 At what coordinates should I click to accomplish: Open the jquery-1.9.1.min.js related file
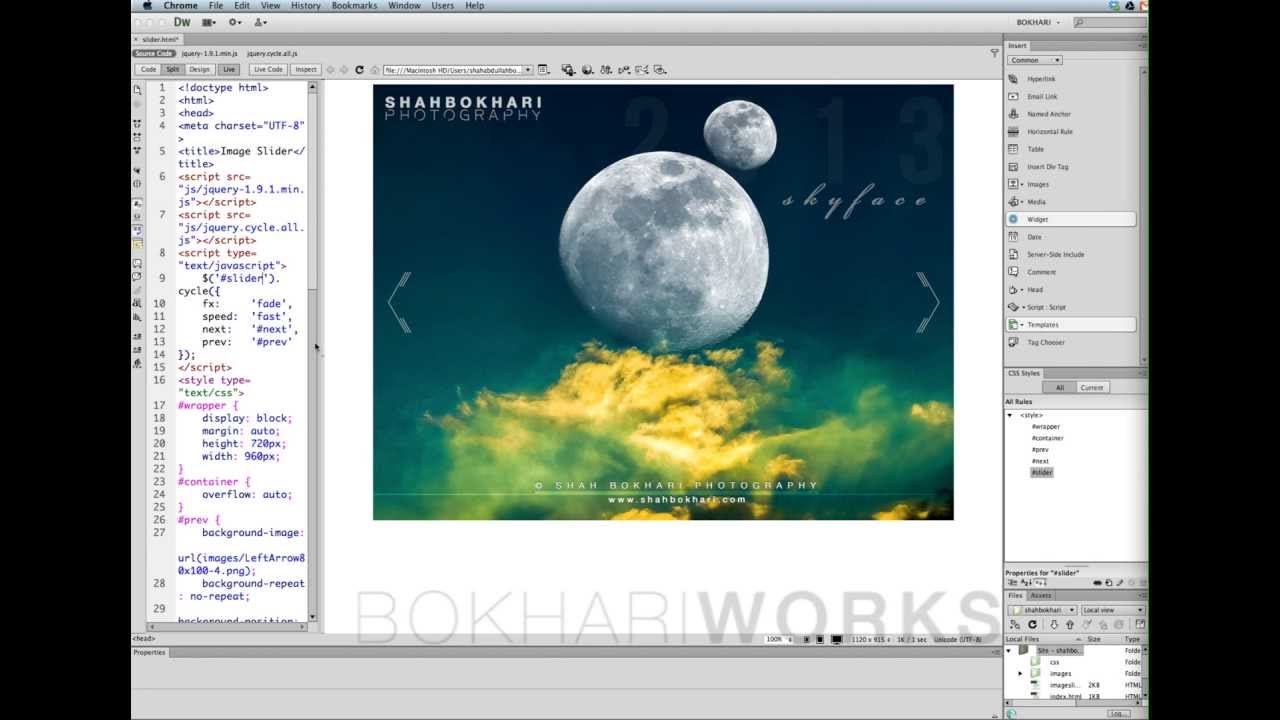point(208,53)
